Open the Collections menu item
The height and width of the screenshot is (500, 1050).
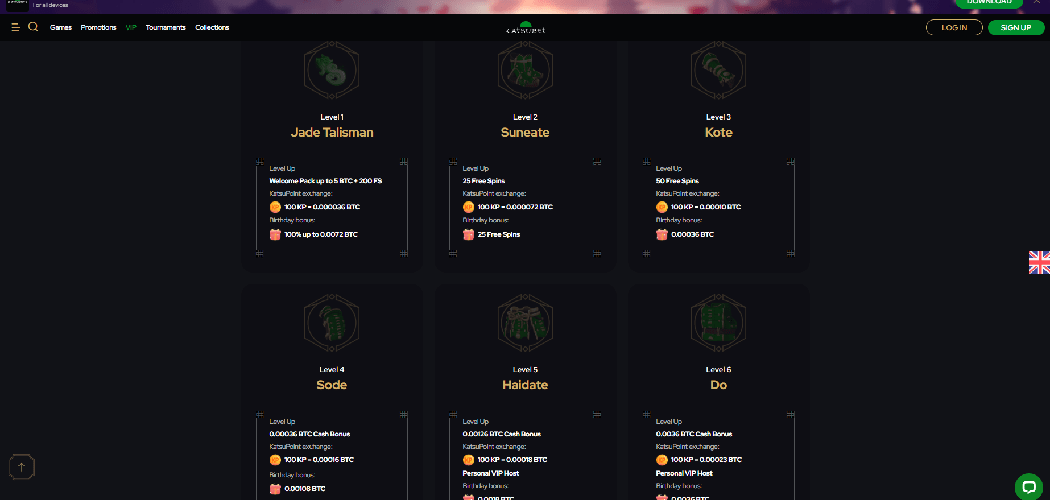tap(212, 28)
